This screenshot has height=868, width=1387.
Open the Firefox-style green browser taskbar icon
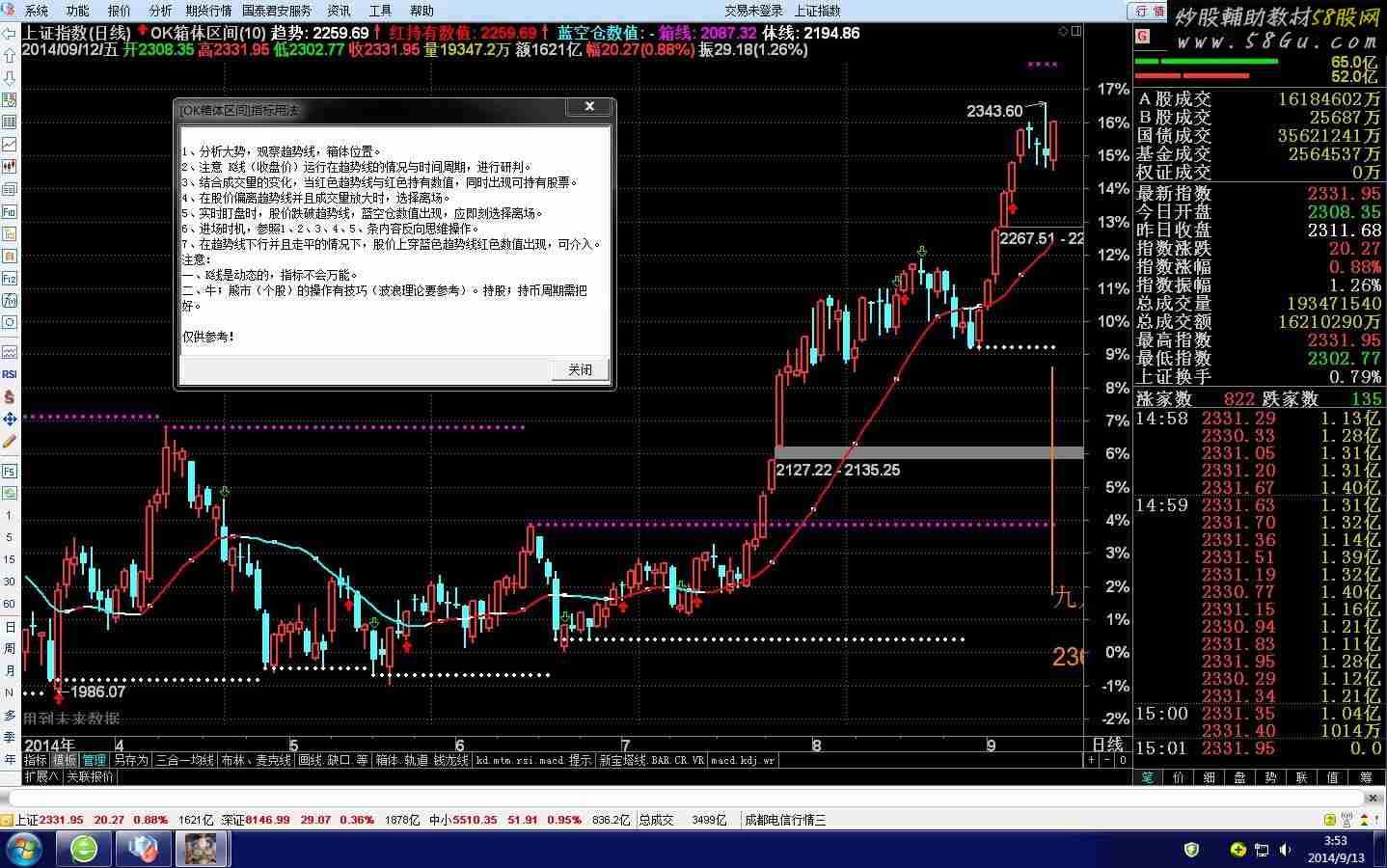click(x=84, y=849)
